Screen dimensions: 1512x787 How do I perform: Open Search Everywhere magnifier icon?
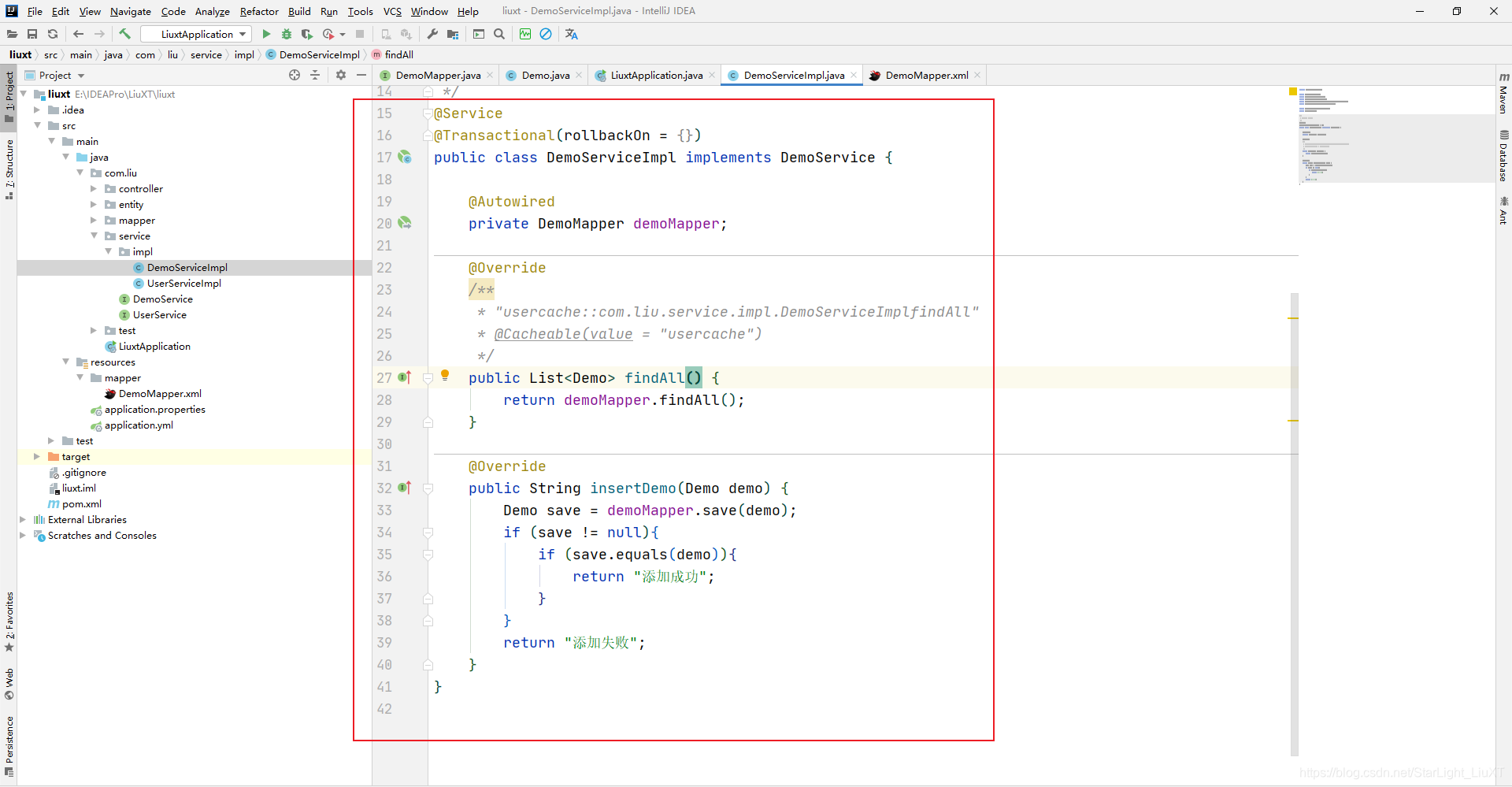(x=499, y=34)
